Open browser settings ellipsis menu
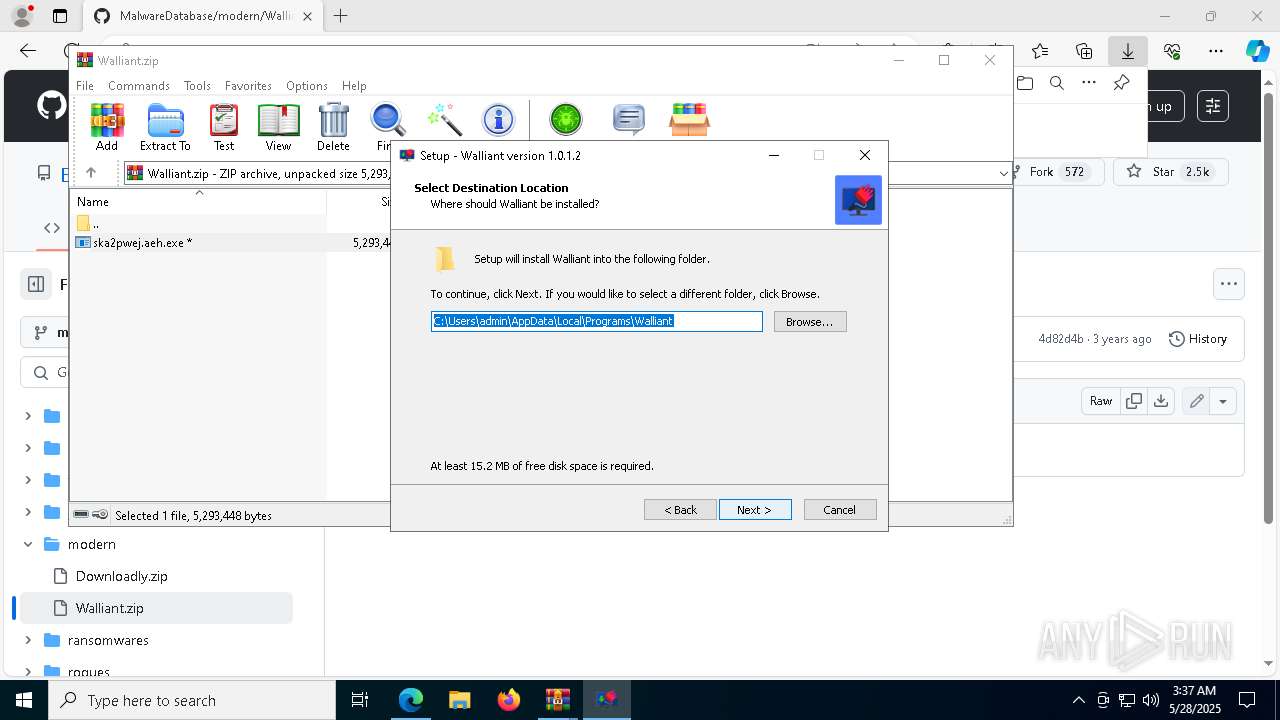1280x720 pixels. [x=1216, y=50]
